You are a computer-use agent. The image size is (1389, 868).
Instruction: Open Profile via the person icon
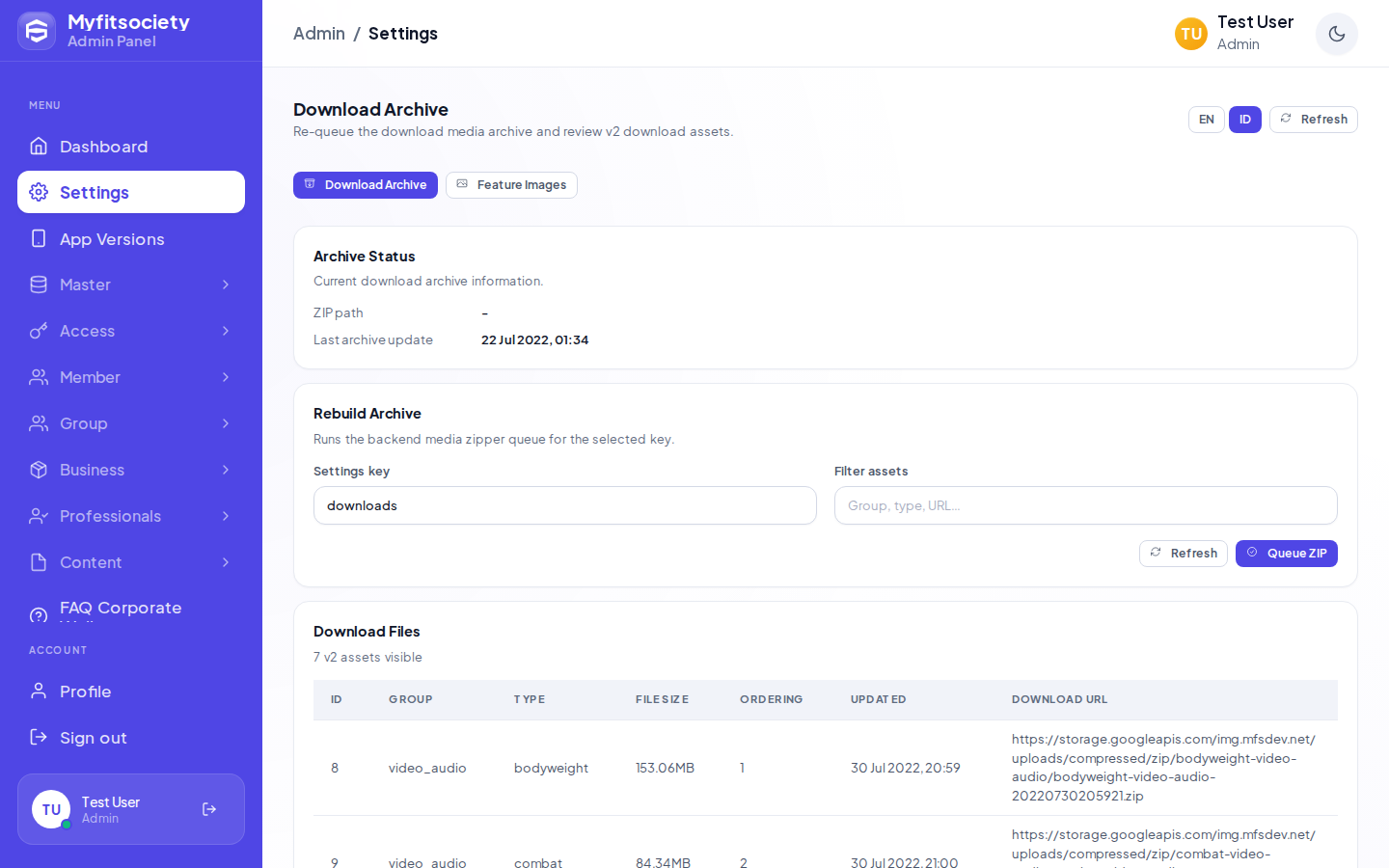[39, 692]
